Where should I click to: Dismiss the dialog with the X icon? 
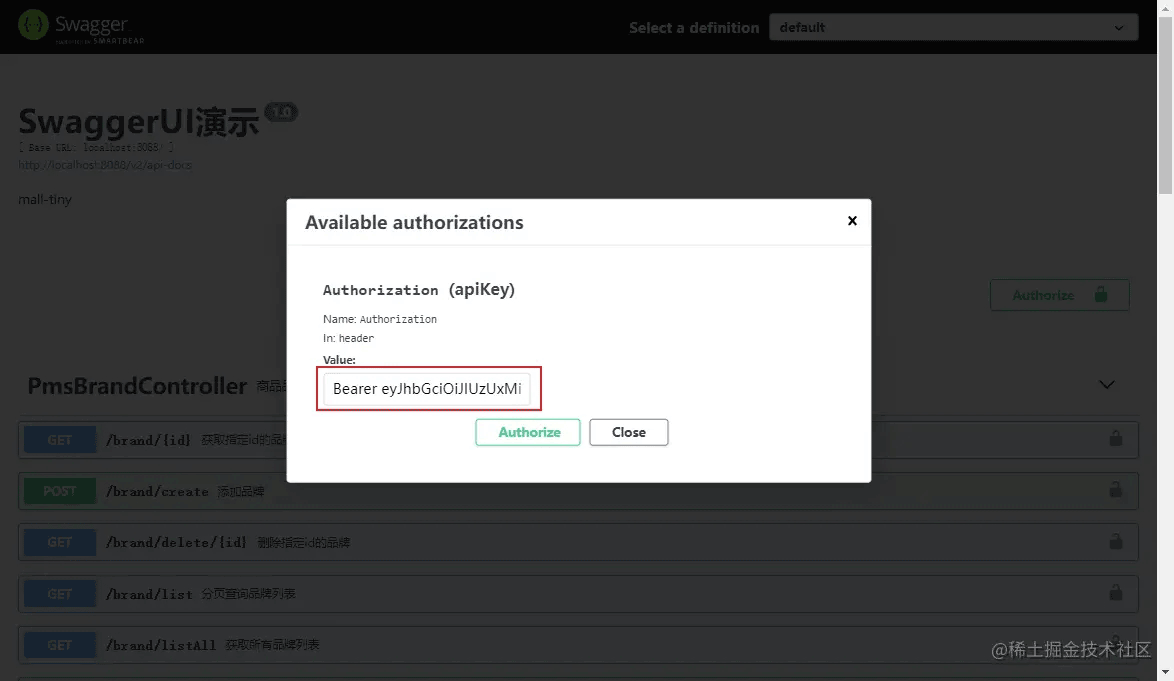[852, 221]
